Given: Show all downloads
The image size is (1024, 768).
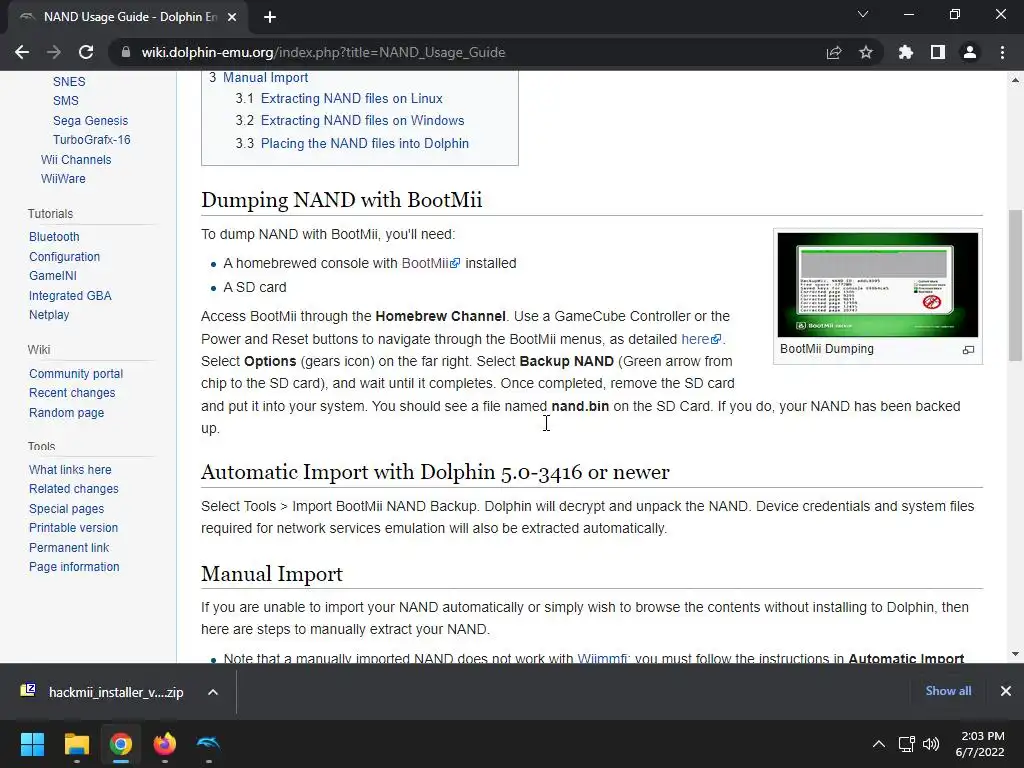Looking at the screenshot, I should pyautogui.click(x=948, y=691).
